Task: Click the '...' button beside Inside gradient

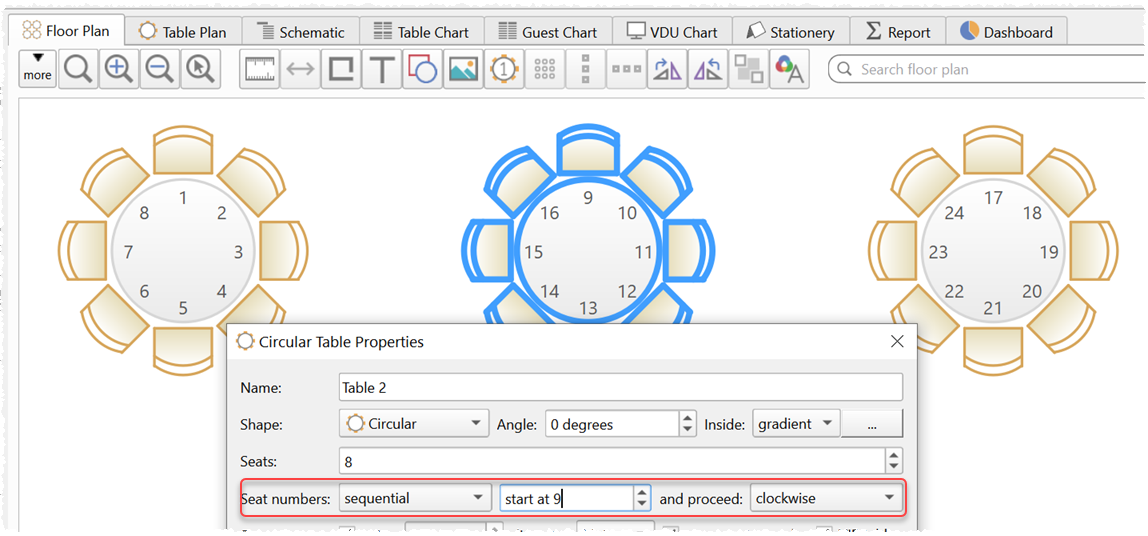Action: pos(872,424)
